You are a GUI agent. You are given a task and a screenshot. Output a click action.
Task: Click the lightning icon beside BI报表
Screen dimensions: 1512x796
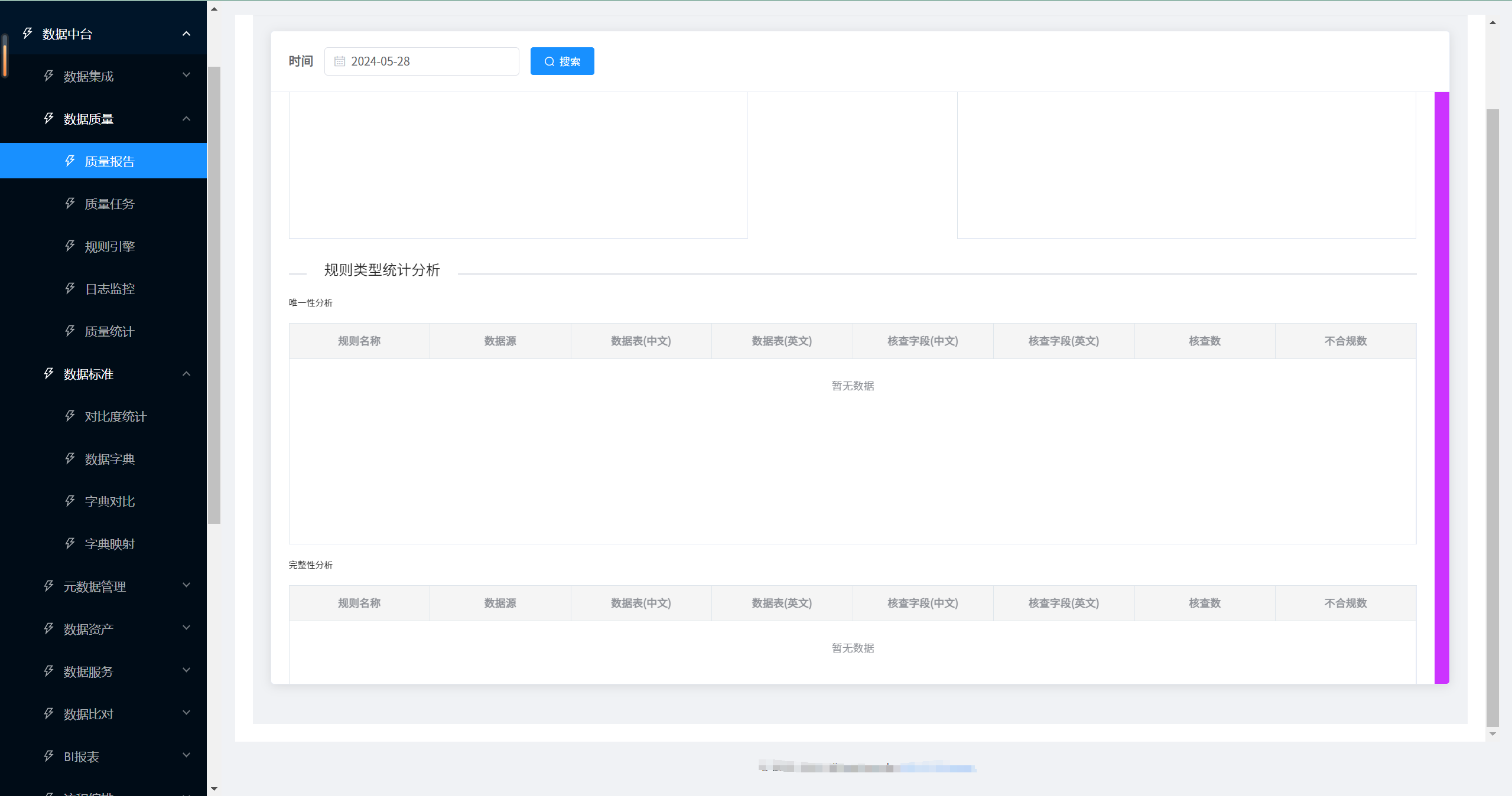click(x=48, y=756)
